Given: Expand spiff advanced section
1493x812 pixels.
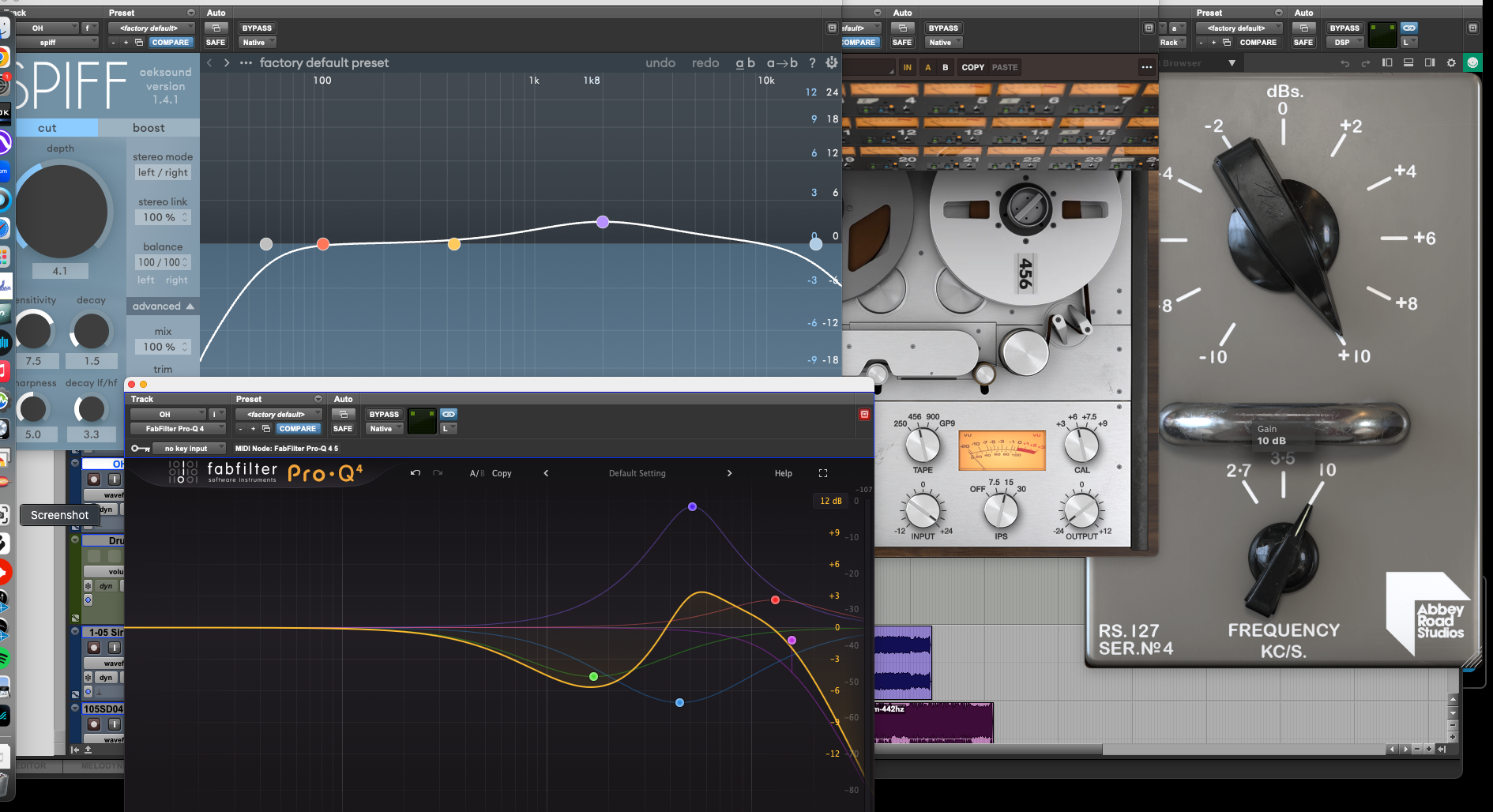Looking at the screenshot, I should pyautogui.click(x=163, y=306).
